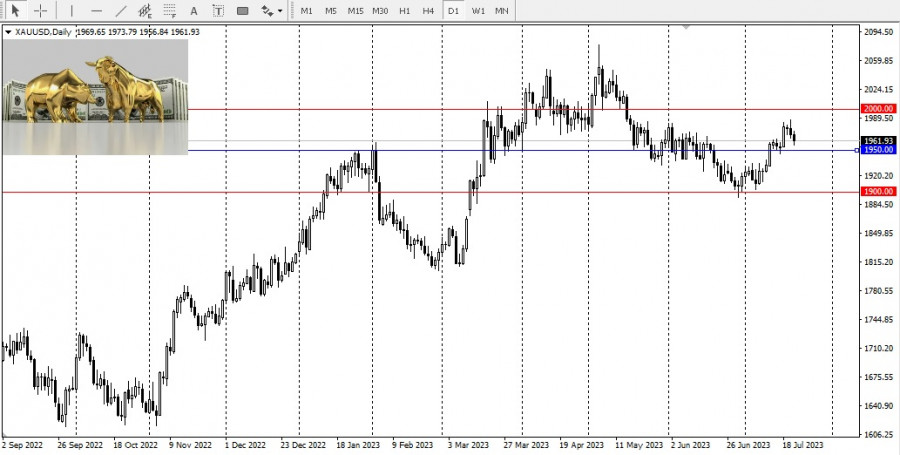The height and width of the screenshot is (455, 900).
Task: Select the blue 1950.00 horizontal line
Action: point(523,150)
